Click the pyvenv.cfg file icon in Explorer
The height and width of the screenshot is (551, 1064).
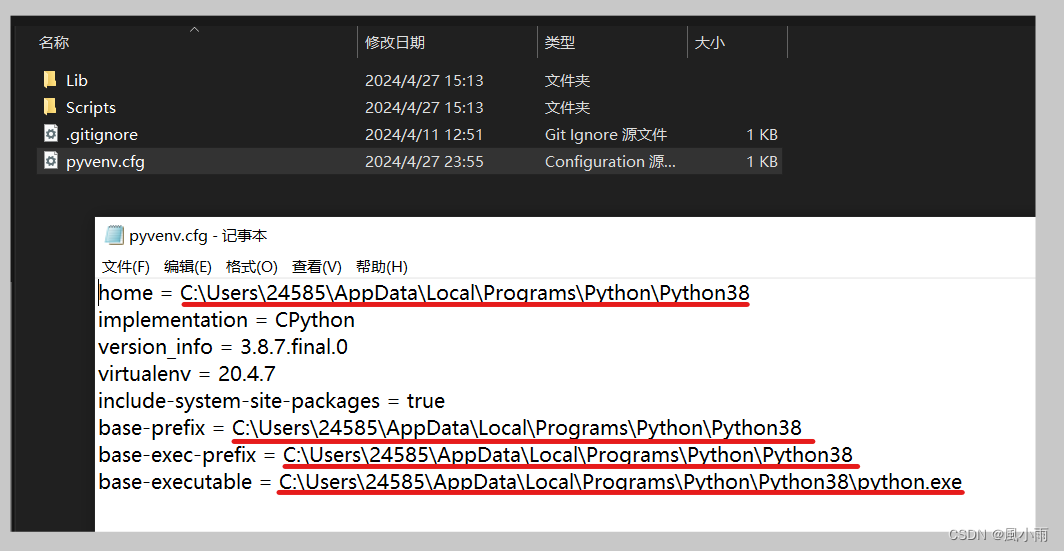click(50, 162)
